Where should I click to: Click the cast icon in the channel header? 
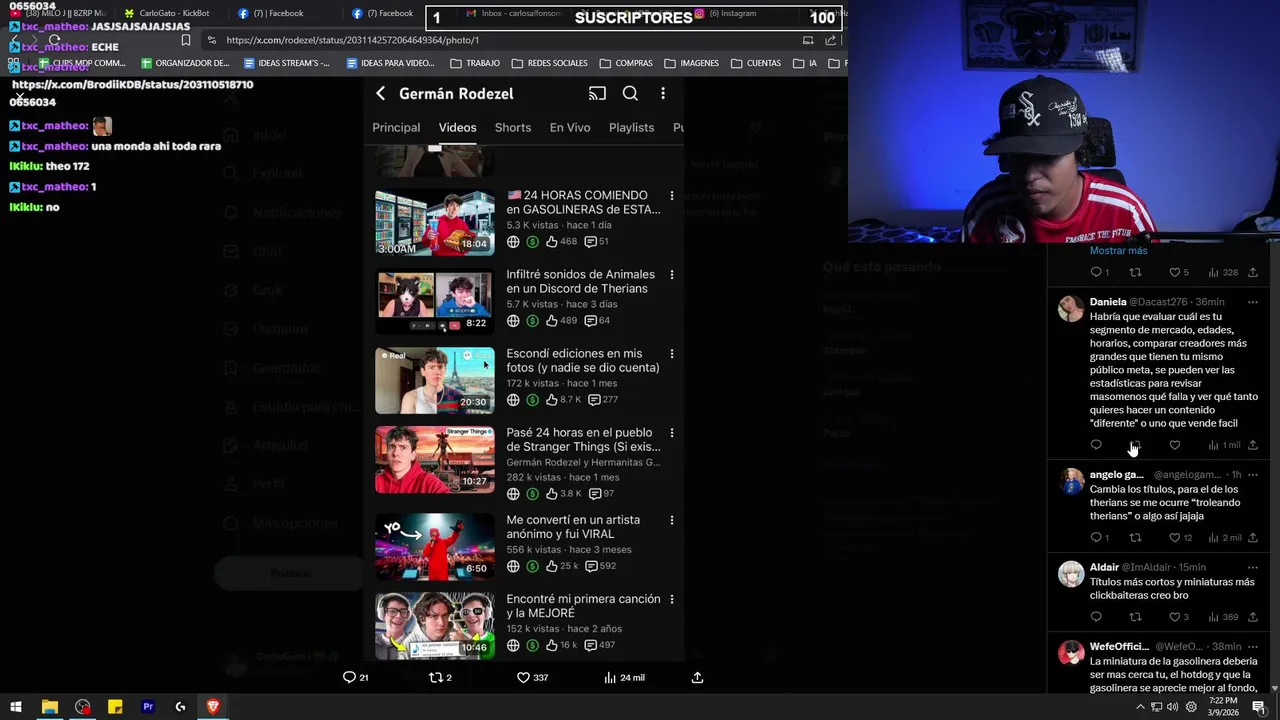click(x=597, y=93)
